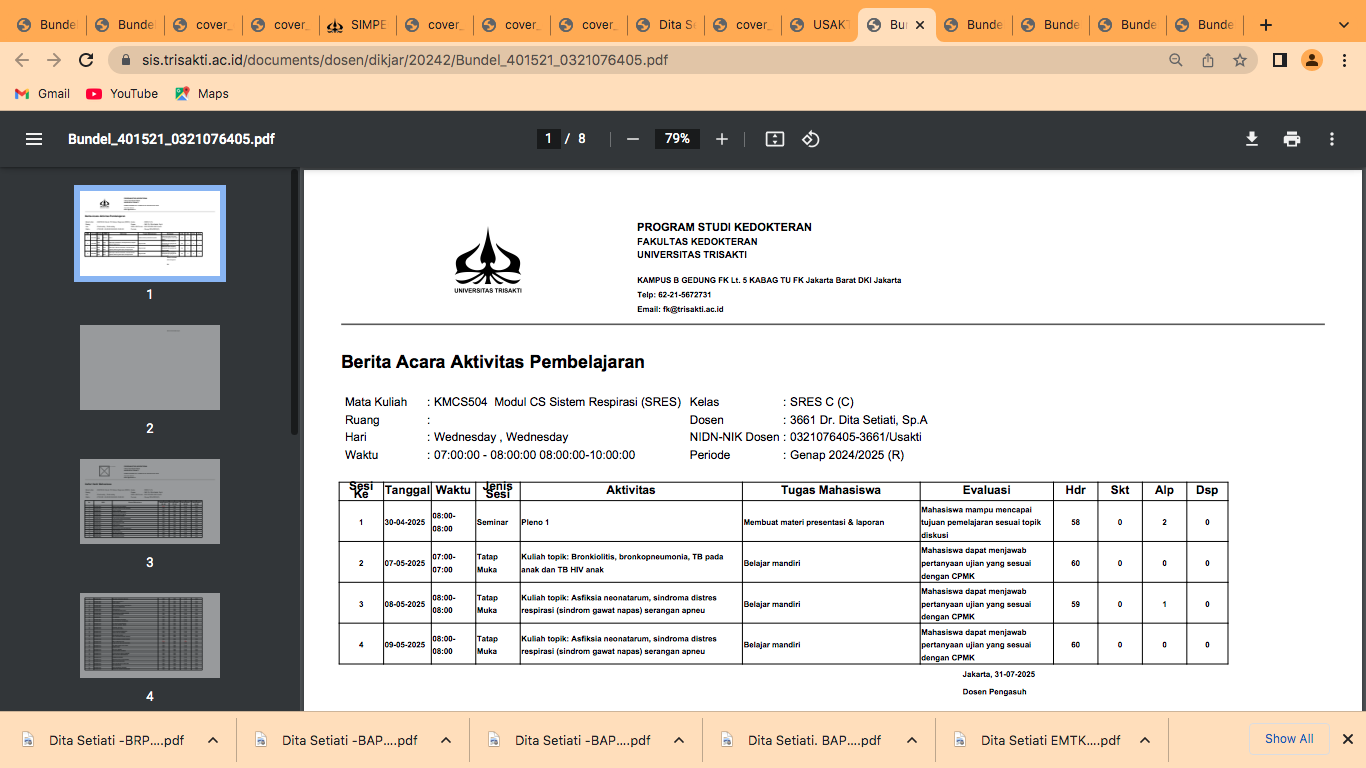Click the Tugas Mahasiswa column header
Viewport: 1366px width, 768px height.
tap(831, 490)
